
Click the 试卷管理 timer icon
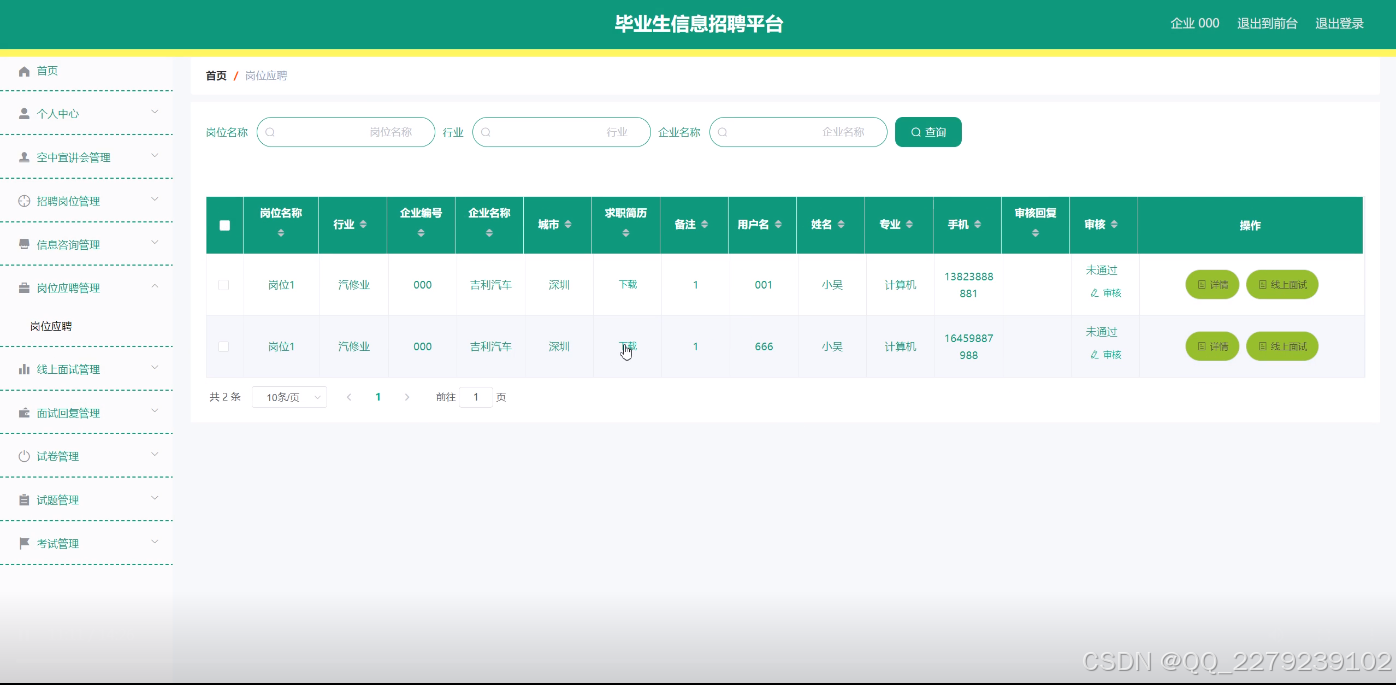pyautogui.click(x=25, y=455)
